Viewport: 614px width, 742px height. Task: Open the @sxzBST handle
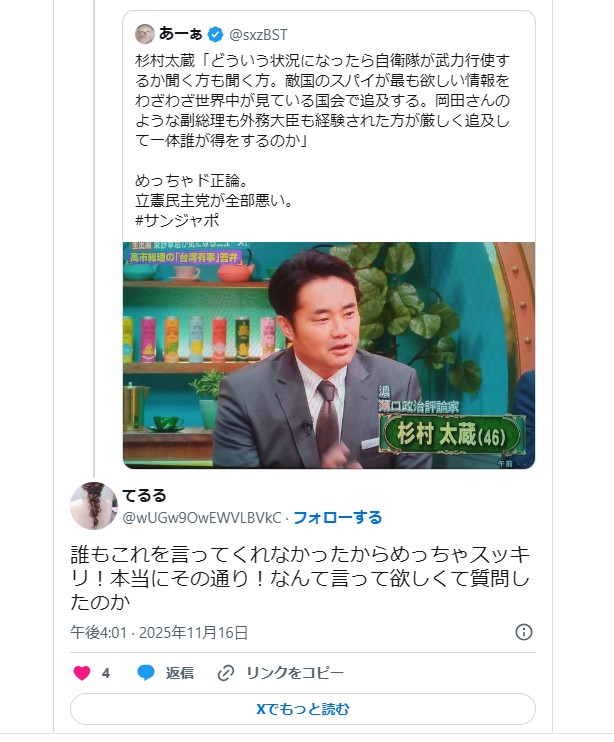[258, 35]
